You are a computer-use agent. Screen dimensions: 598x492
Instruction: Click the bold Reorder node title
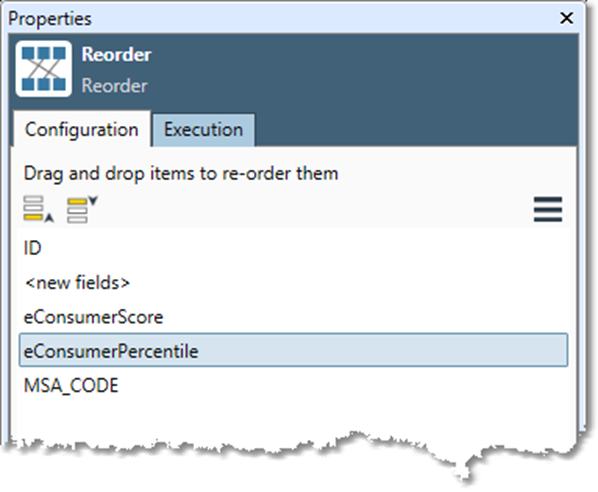(116, 55)
